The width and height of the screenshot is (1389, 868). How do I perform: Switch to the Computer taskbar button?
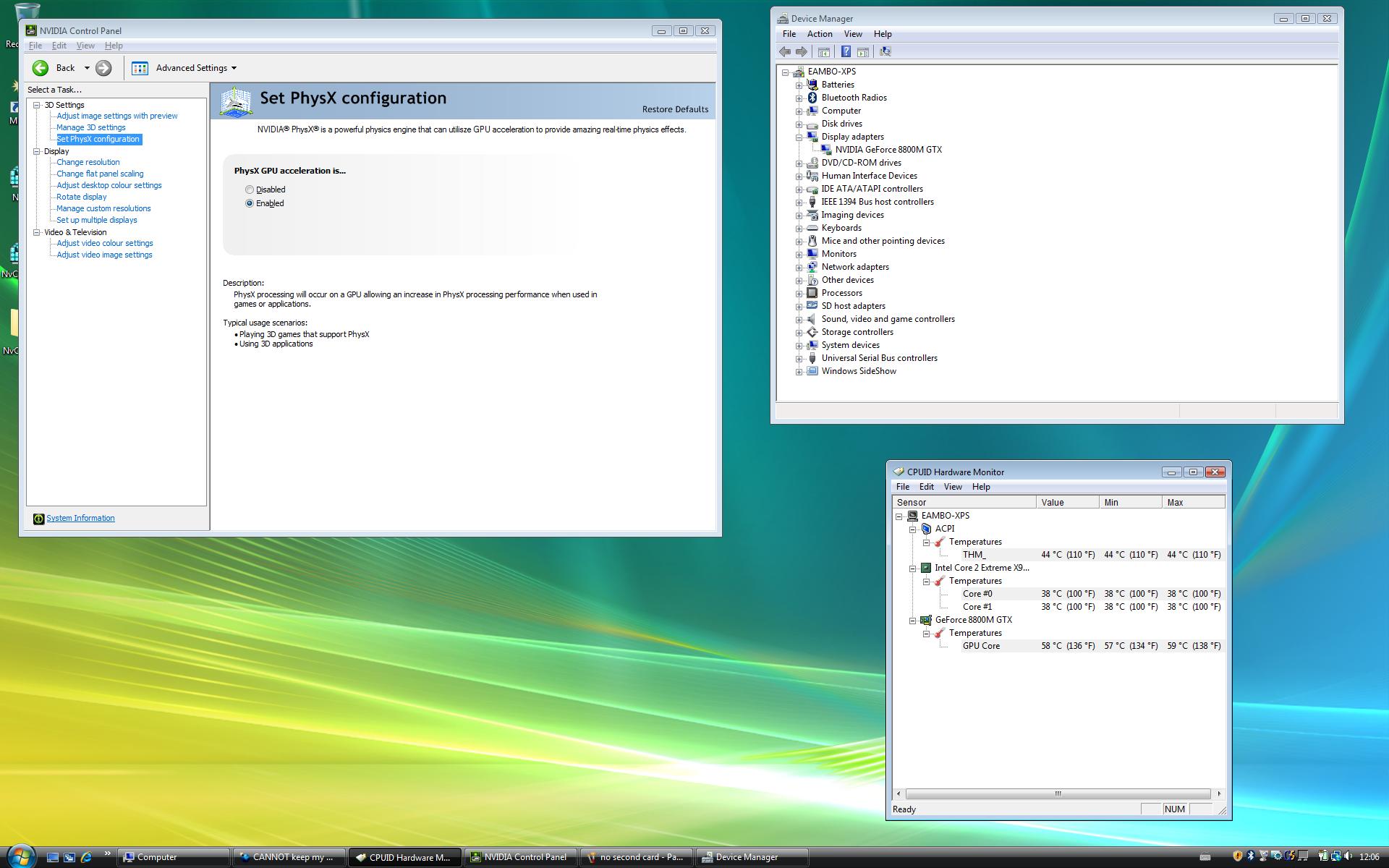[174, 857]
